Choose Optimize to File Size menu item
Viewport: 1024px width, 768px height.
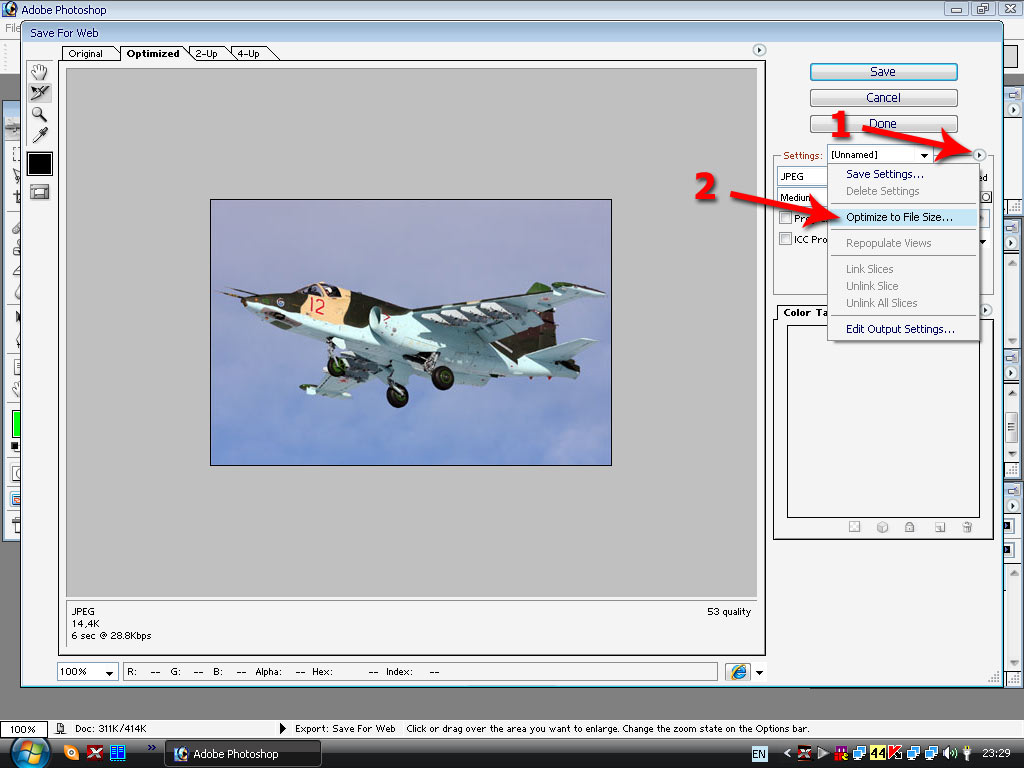click(899, 217)
